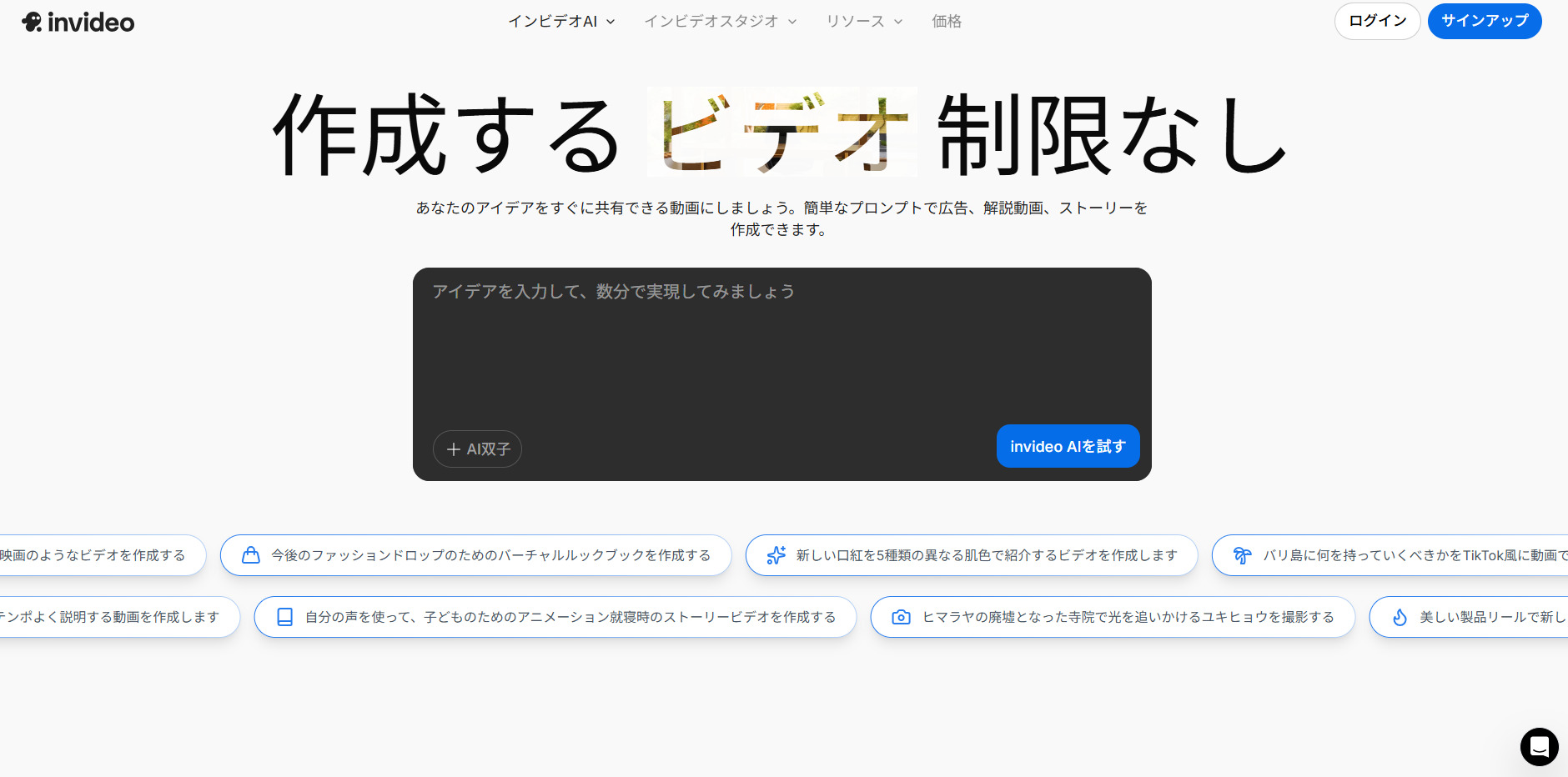Expand the インビデオスタジオ dropdown menu
The width and height of the screenshot is (1568, 777).
720,22
